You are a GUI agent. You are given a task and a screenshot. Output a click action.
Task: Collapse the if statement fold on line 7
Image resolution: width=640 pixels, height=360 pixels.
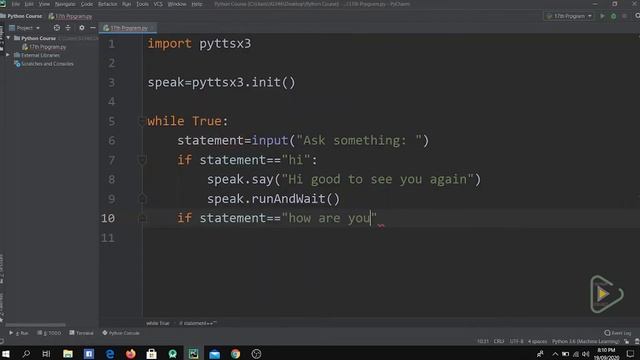click(x=142, y=160)
